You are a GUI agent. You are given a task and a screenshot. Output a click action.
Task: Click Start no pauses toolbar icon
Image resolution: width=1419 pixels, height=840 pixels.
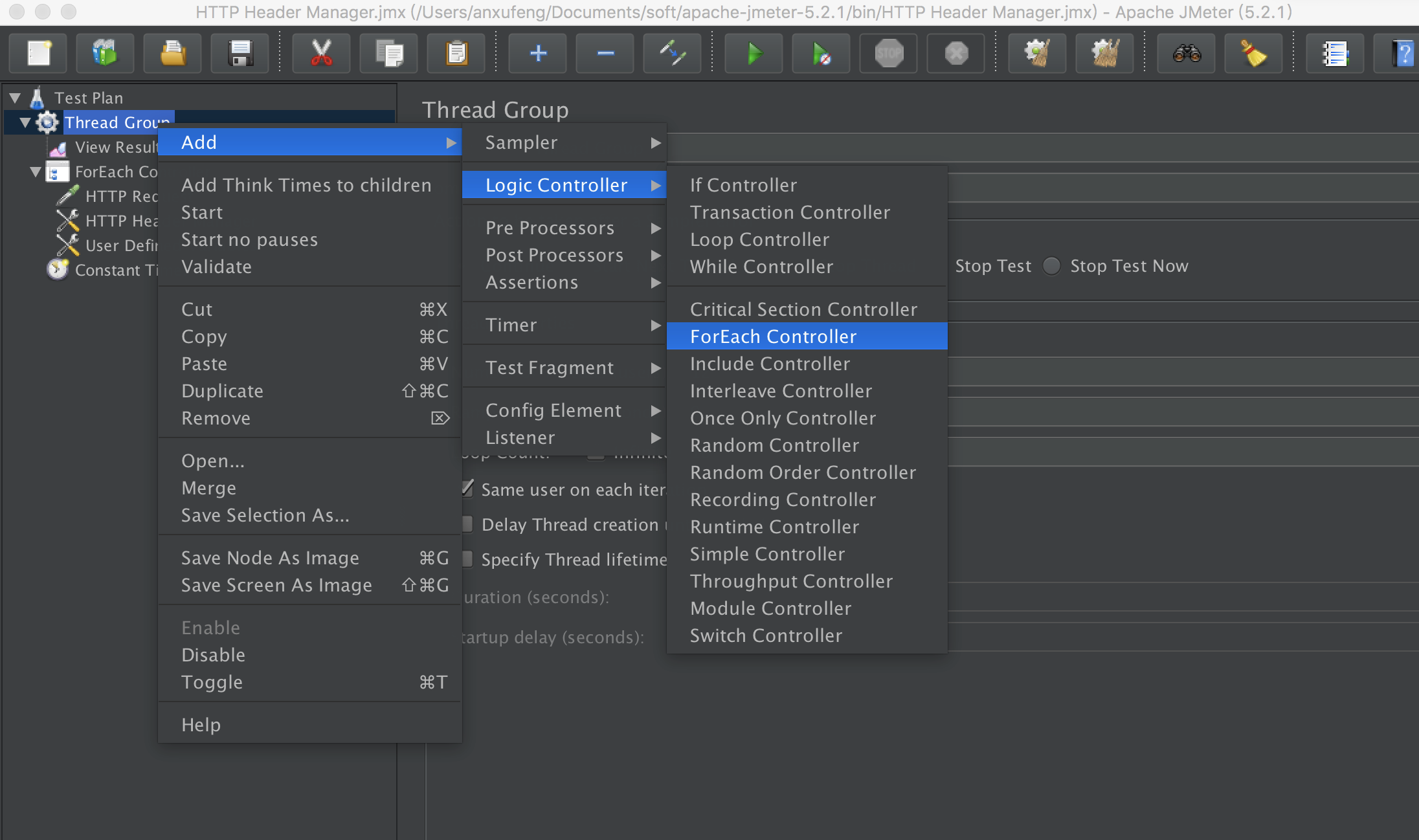821,53
